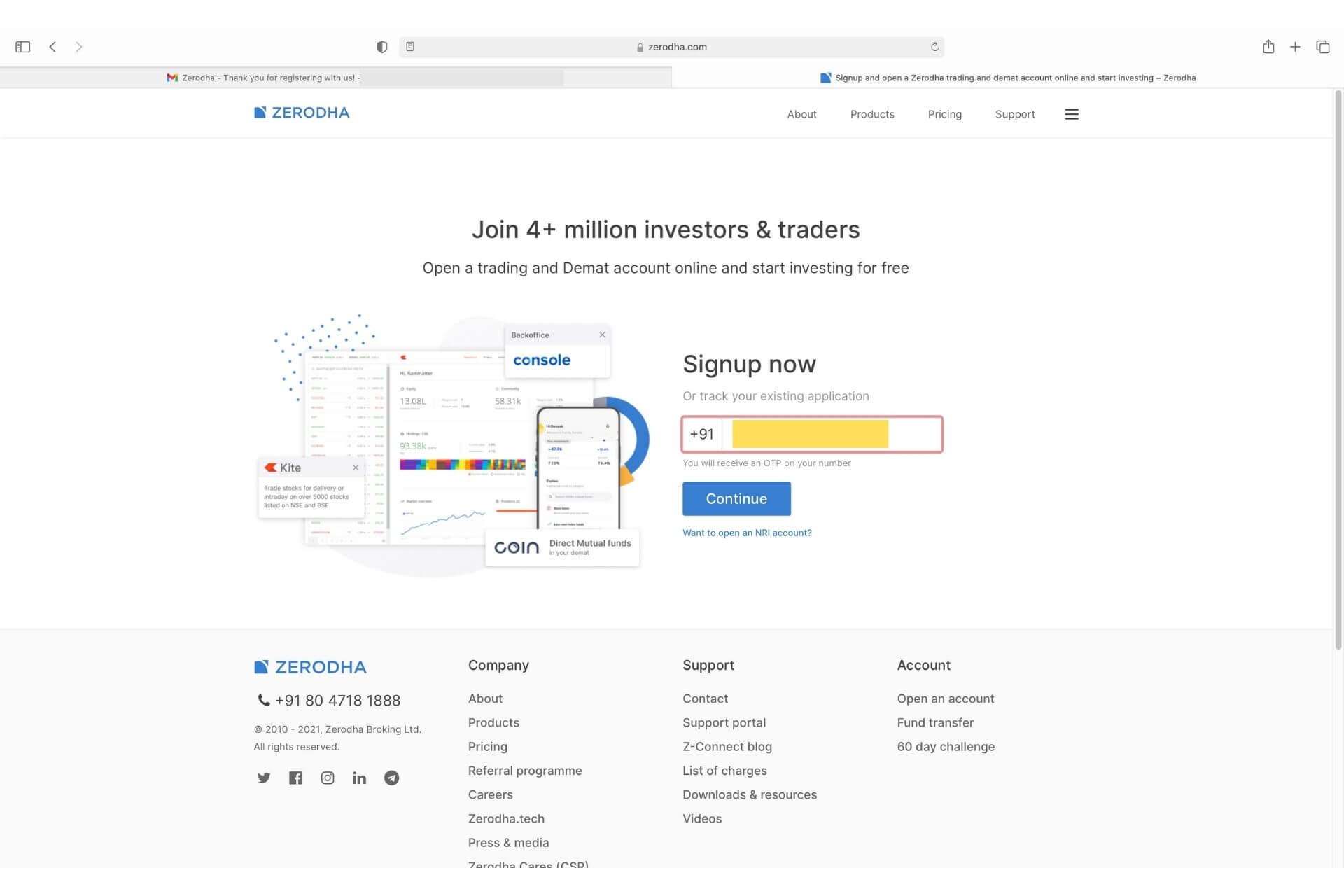1344x896 pixels.
Task: Expand the hamburger menu
Action: click(1071, 113)
